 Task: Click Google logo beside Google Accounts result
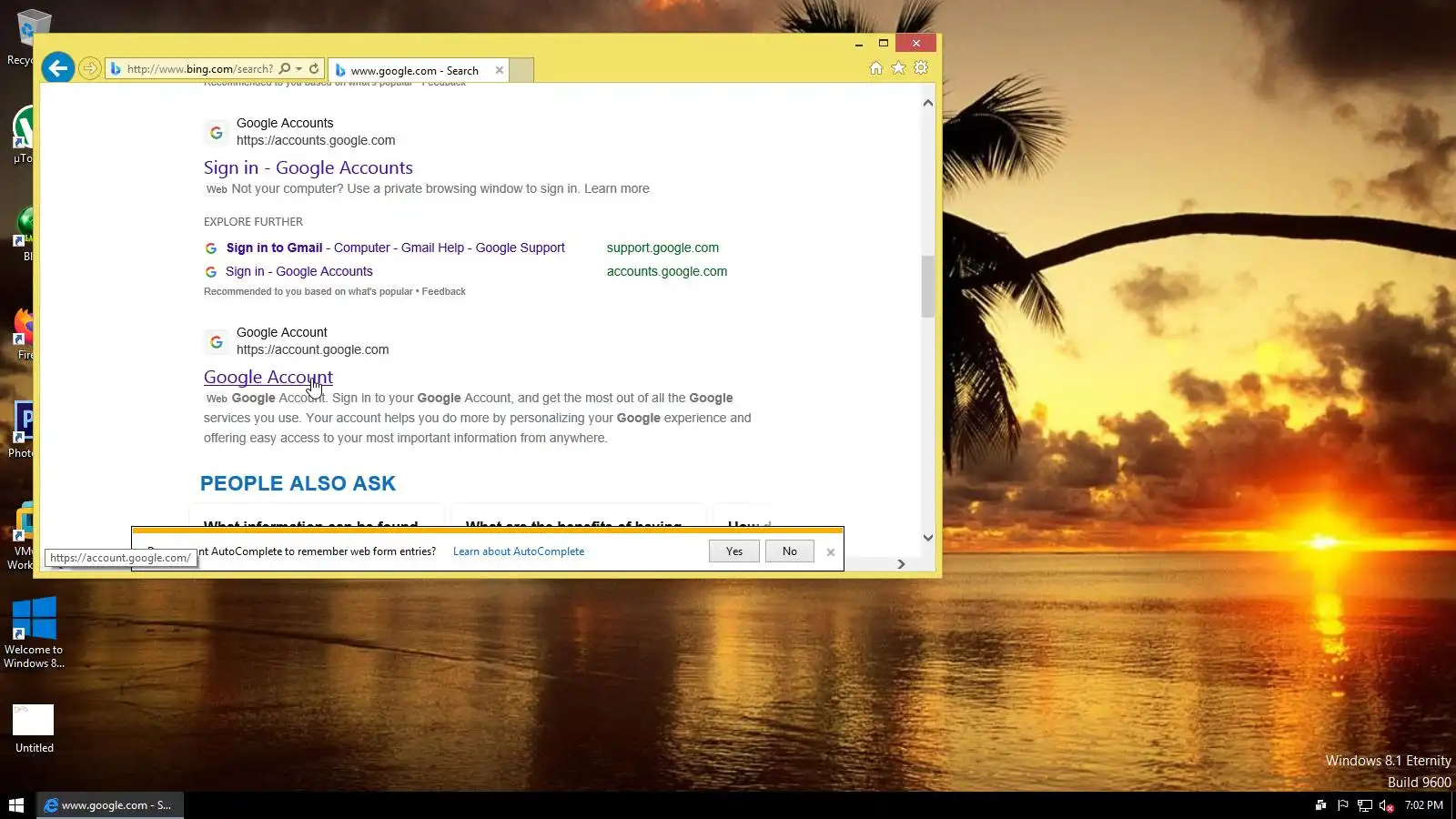(217, 133)
